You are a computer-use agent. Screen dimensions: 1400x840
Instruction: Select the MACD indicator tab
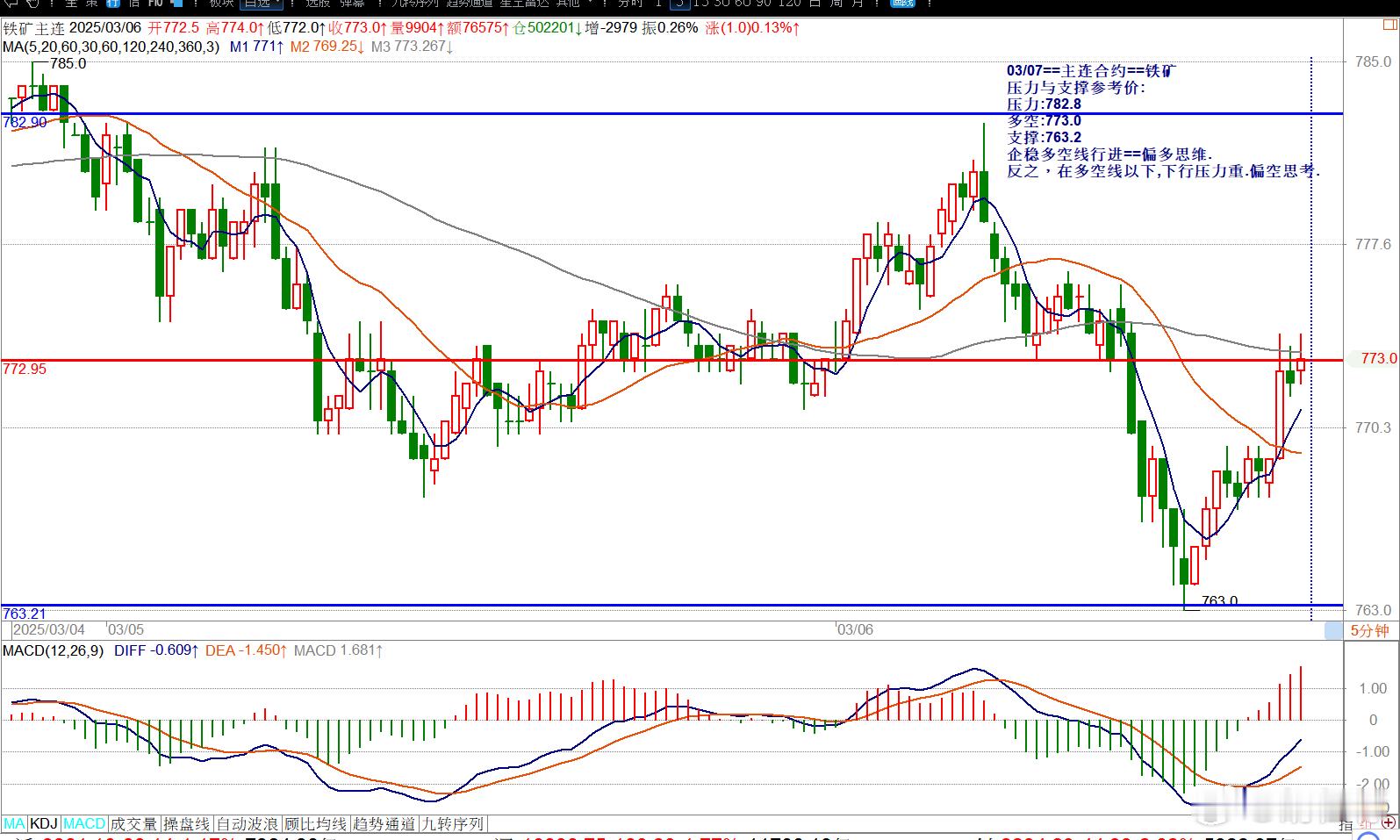[x=83, y=824]
